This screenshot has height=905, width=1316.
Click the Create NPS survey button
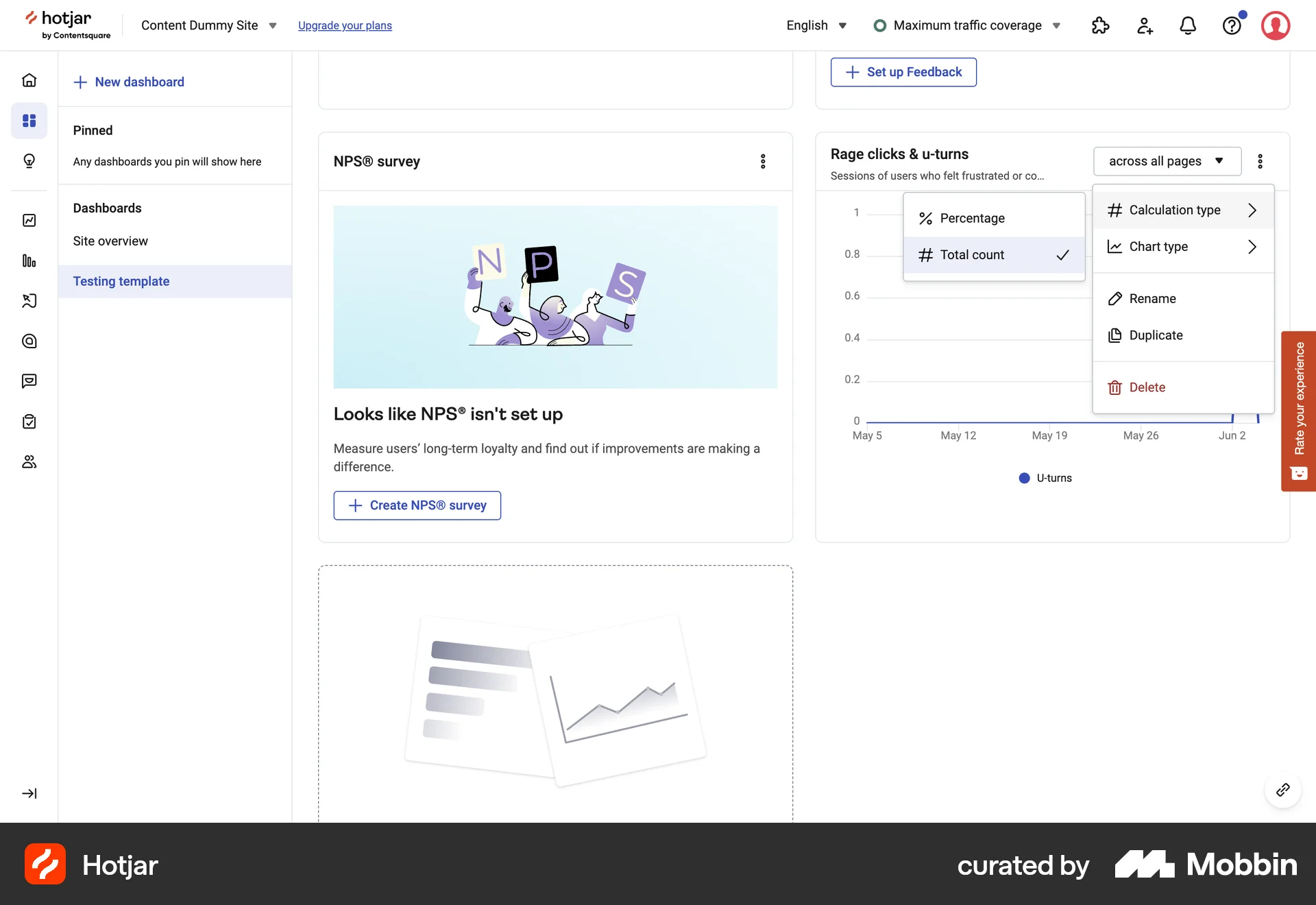417,505
